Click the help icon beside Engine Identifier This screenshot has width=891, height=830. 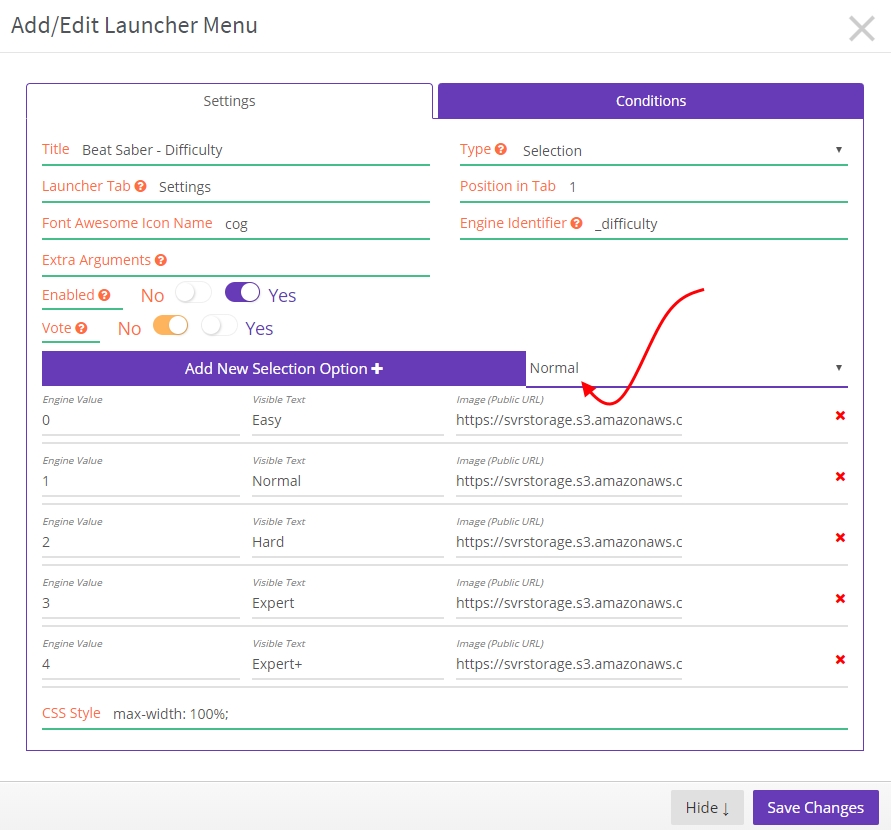(x=576, y=223)
